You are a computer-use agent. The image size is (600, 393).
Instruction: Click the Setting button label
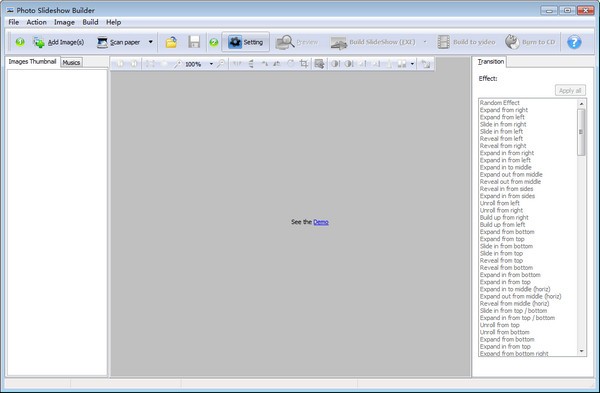[253, 42]
